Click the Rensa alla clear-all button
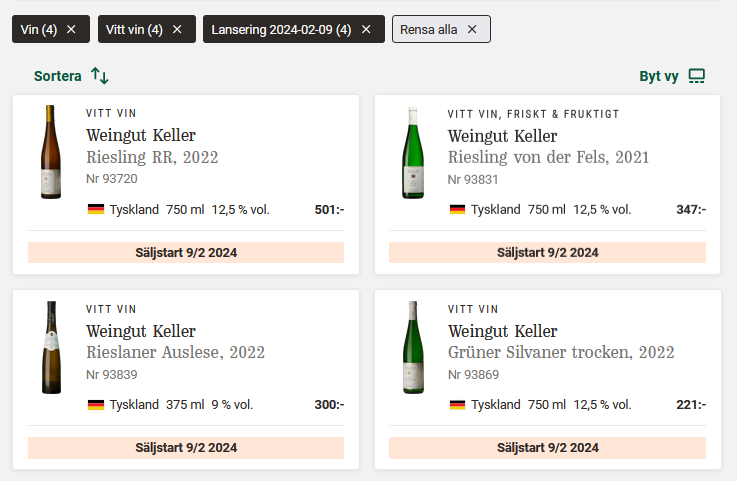The height and width of the screenshot is (481, 737). [441, 29]
